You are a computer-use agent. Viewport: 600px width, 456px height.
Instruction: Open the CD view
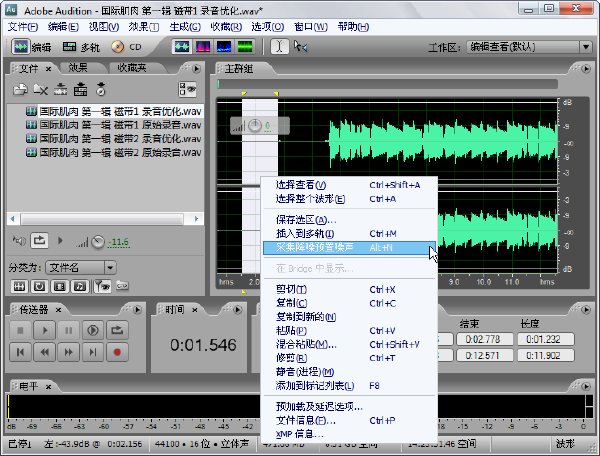pyautogui.click(x=127, y=47)
